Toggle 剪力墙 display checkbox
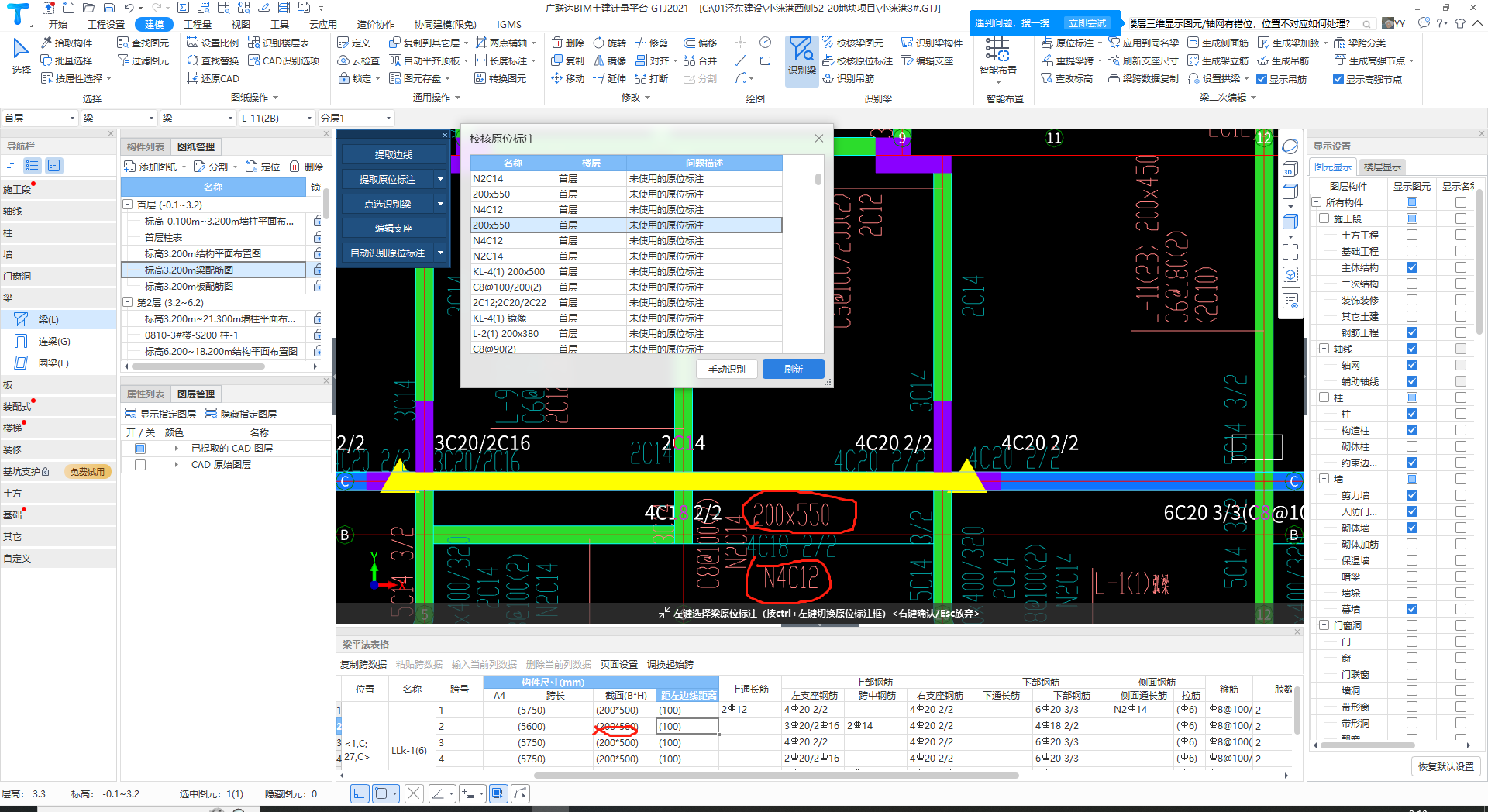This screenshot has height=812, width=1488. point(1412,495)
